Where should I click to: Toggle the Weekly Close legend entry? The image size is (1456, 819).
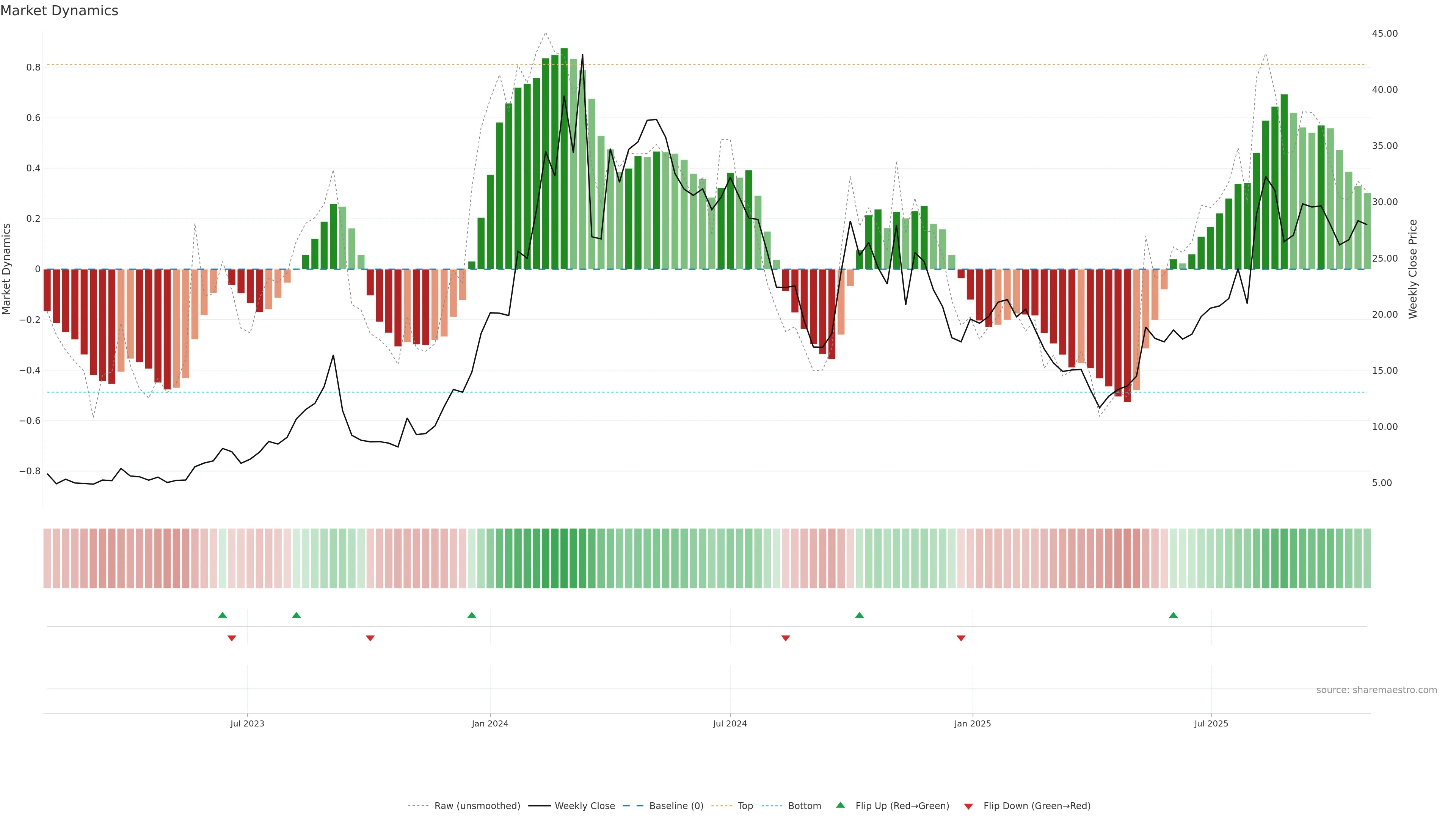(584, 805)
